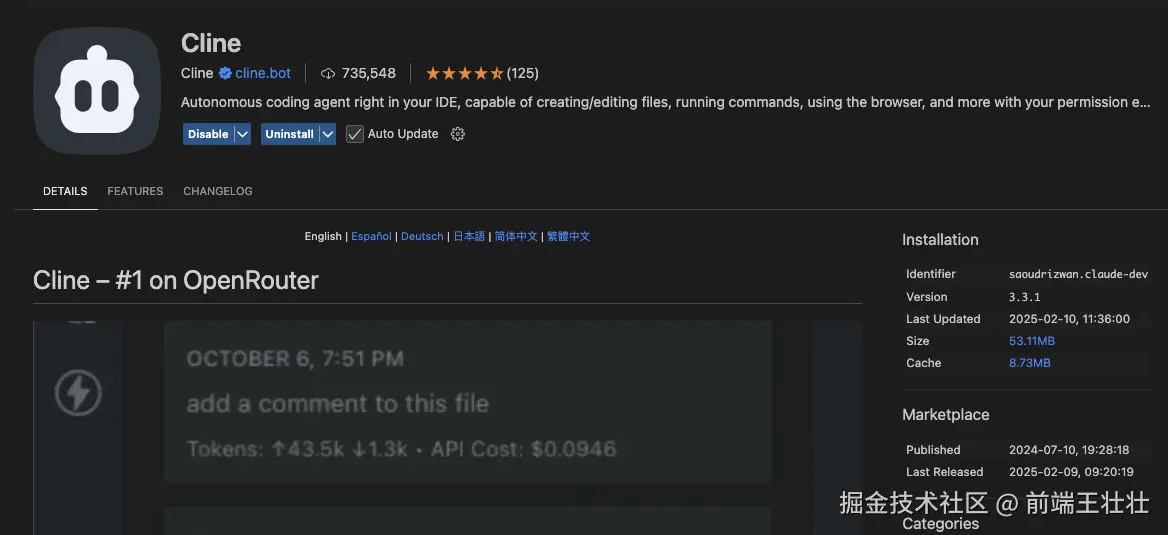Switch to the FEATURES tab
Screen dimensions: 1168x535
tap(135, 191)
